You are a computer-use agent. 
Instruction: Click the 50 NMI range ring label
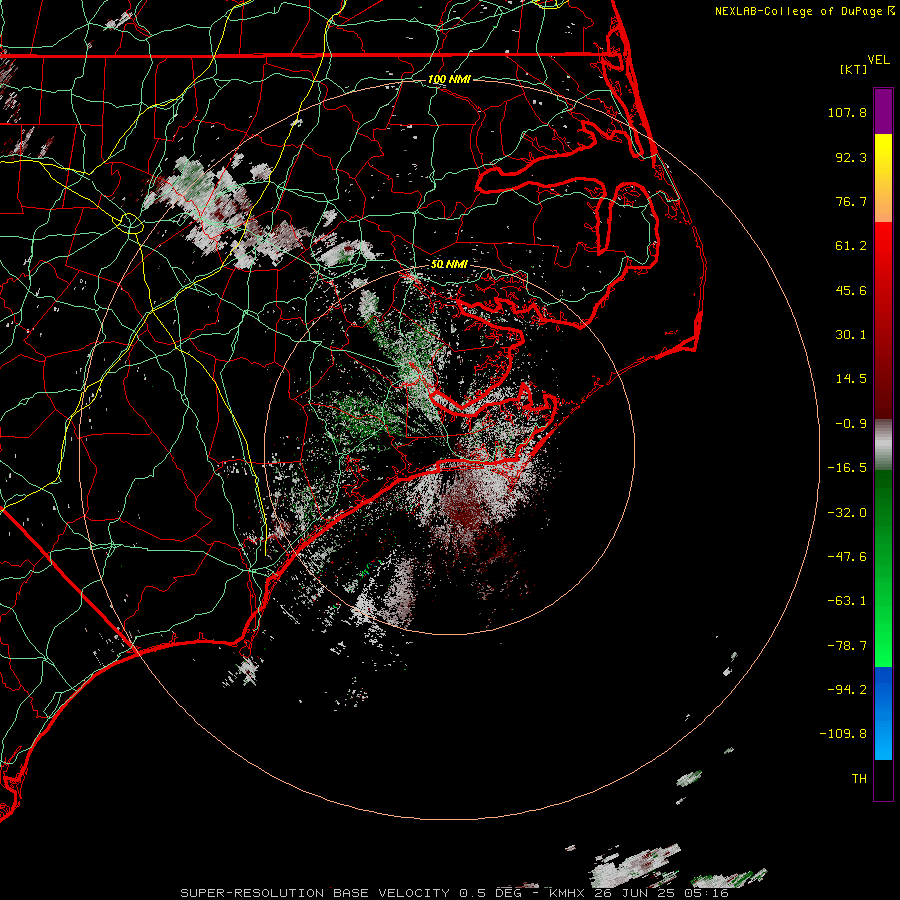tap(449, 264)
